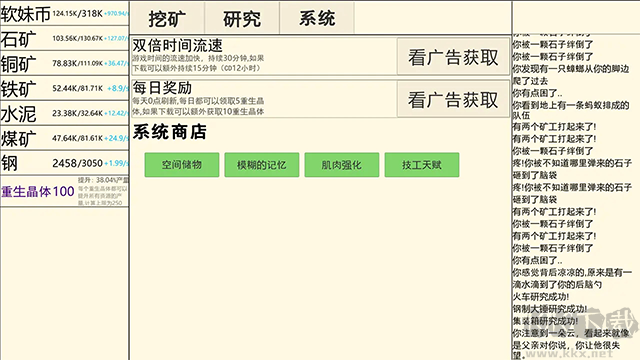Click 看广告获取 for 双倍时间流速
Viewport: 640px width, 360px height.
tap(453, 57)
